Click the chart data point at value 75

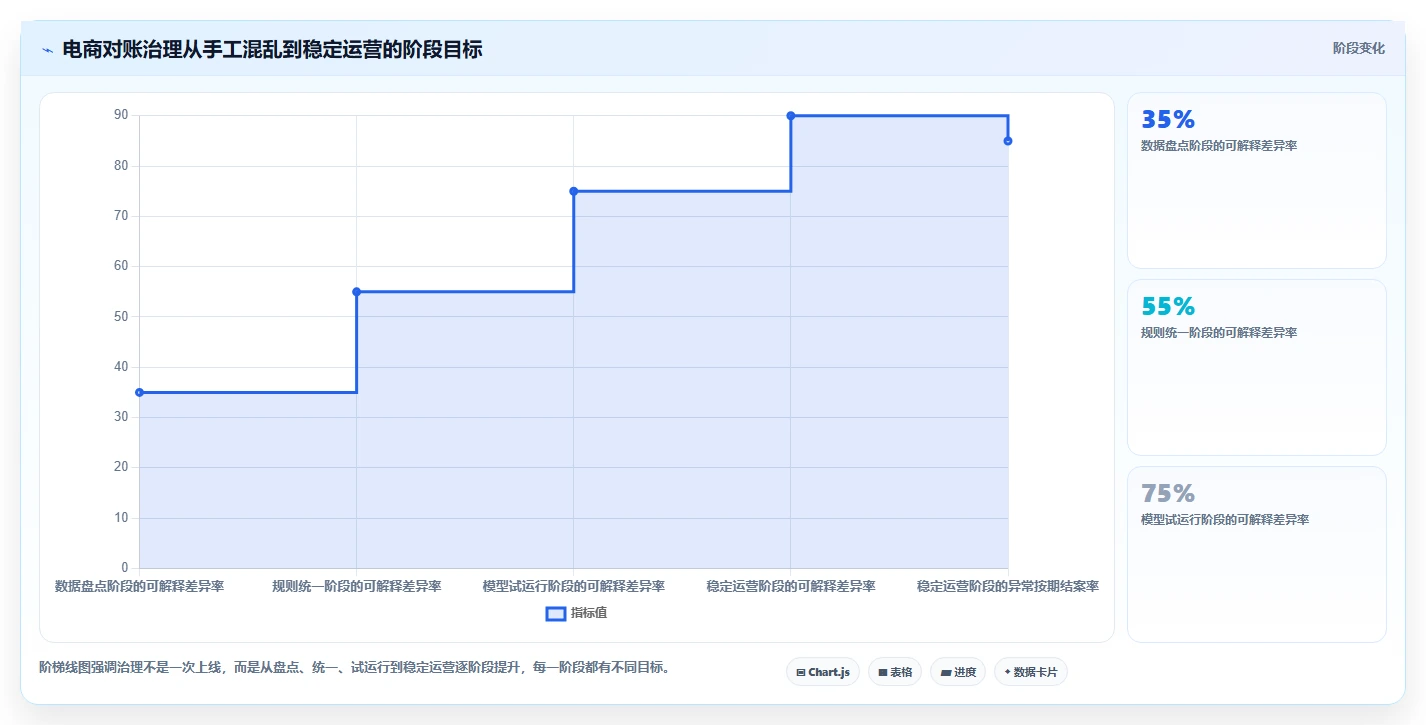[x=574, y=191]
